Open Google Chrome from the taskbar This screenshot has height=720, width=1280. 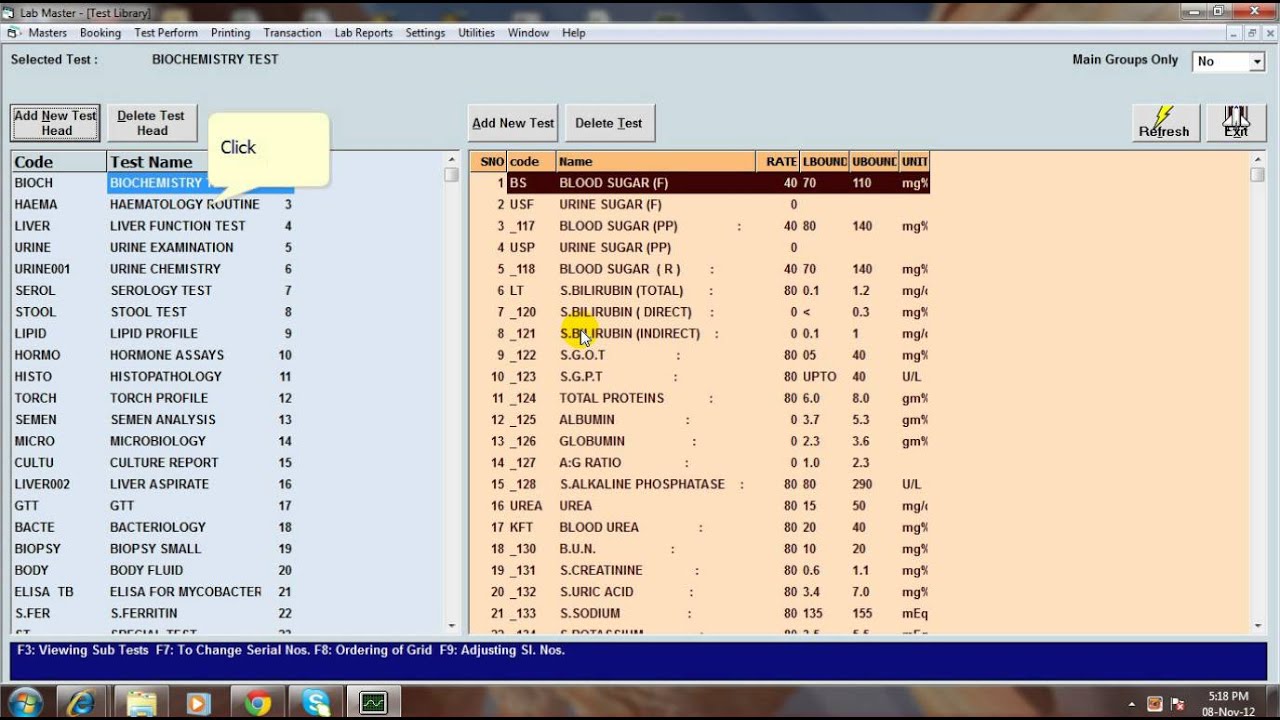click(257, 703)
